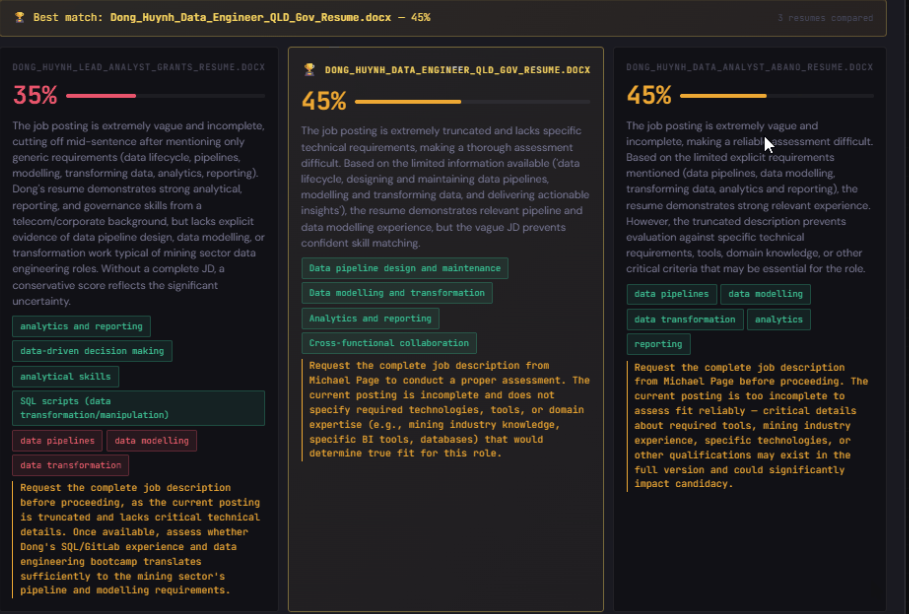The width and height of the screenshot is (909, 614).
Task: Click 'reporting' tag in Abano card
Action: click(x=658, y=344)
